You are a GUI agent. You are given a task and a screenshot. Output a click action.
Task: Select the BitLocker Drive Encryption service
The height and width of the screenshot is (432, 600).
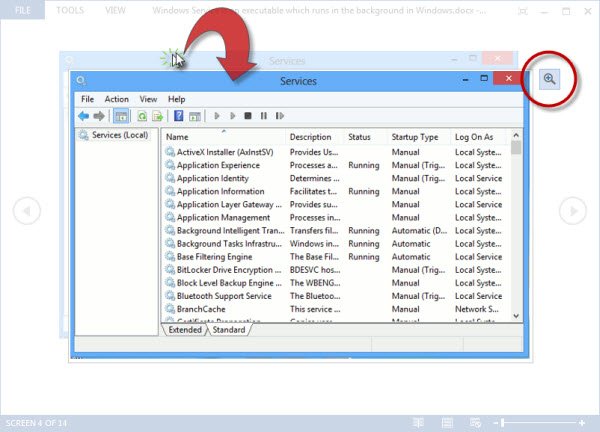click(335, 270)
